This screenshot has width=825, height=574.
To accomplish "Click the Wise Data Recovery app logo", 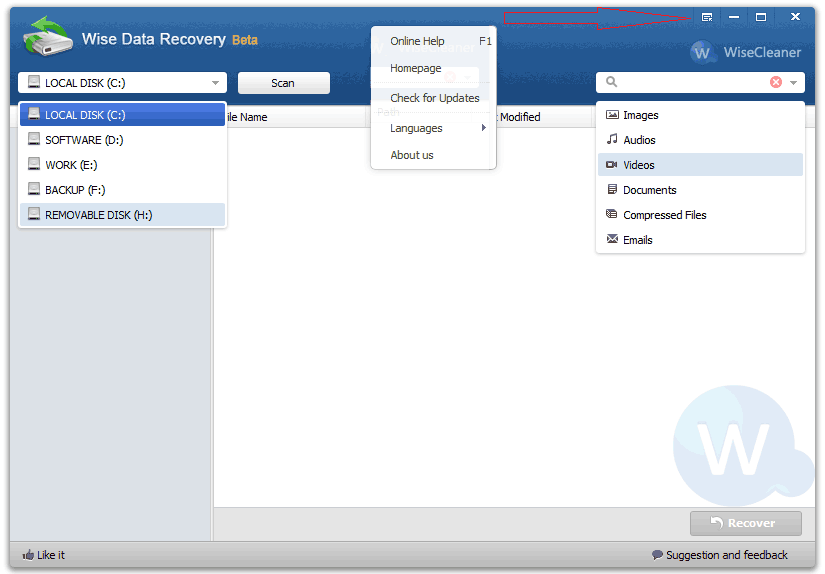I will click(x=48, y=36).
